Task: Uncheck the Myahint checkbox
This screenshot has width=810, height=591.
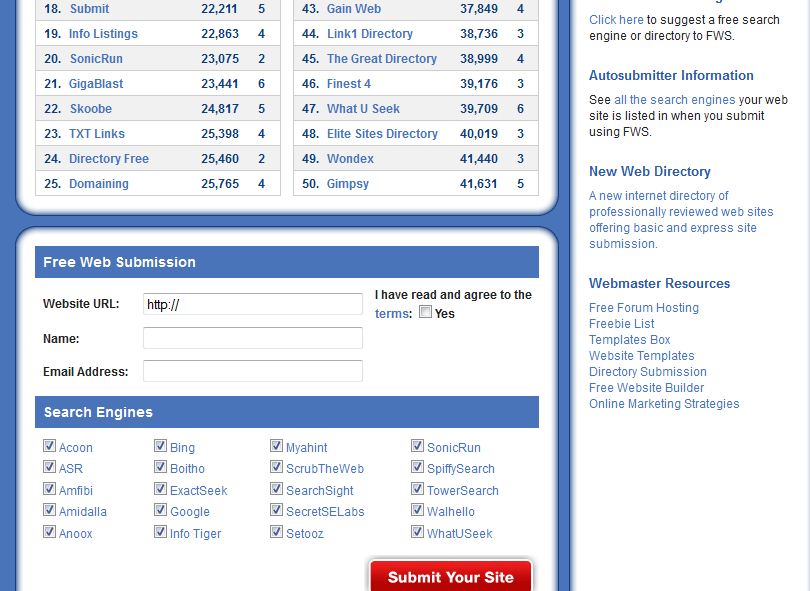Action: [276, 445]
